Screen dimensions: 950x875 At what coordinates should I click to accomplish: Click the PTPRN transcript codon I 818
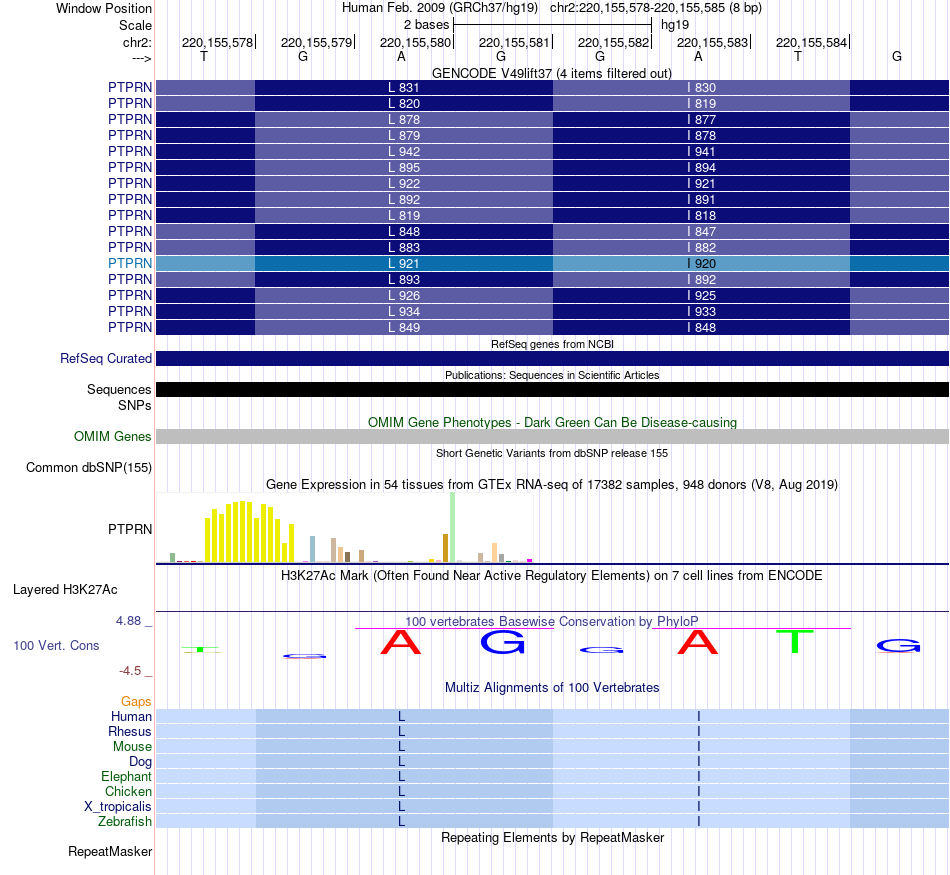pyautogui.click(x=702, y=215)
